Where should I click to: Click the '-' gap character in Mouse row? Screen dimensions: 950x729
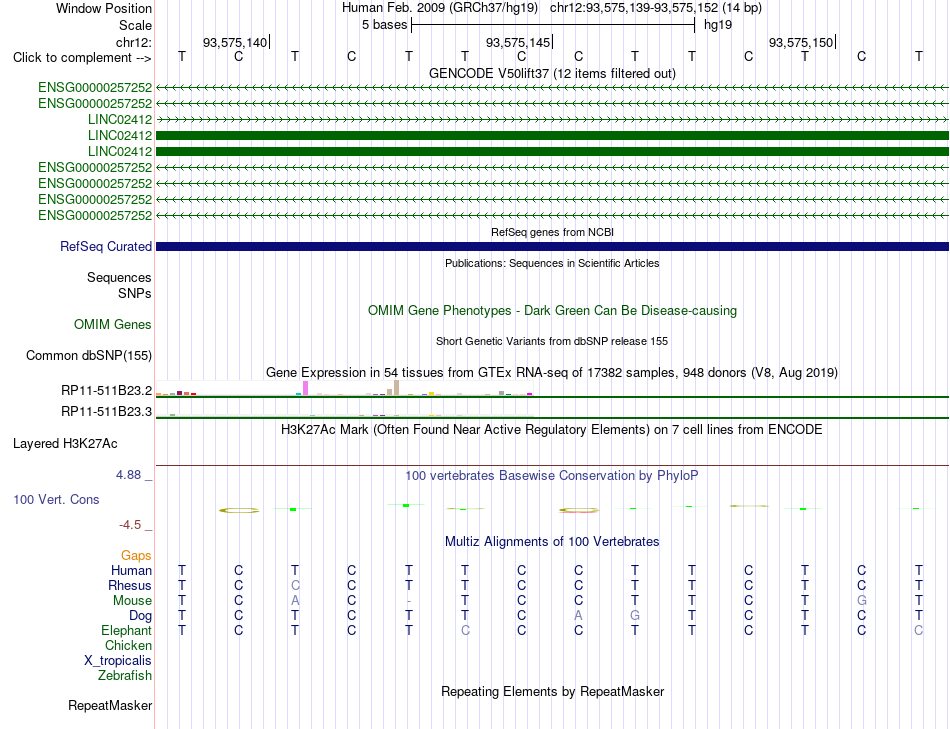click(409, 601)
